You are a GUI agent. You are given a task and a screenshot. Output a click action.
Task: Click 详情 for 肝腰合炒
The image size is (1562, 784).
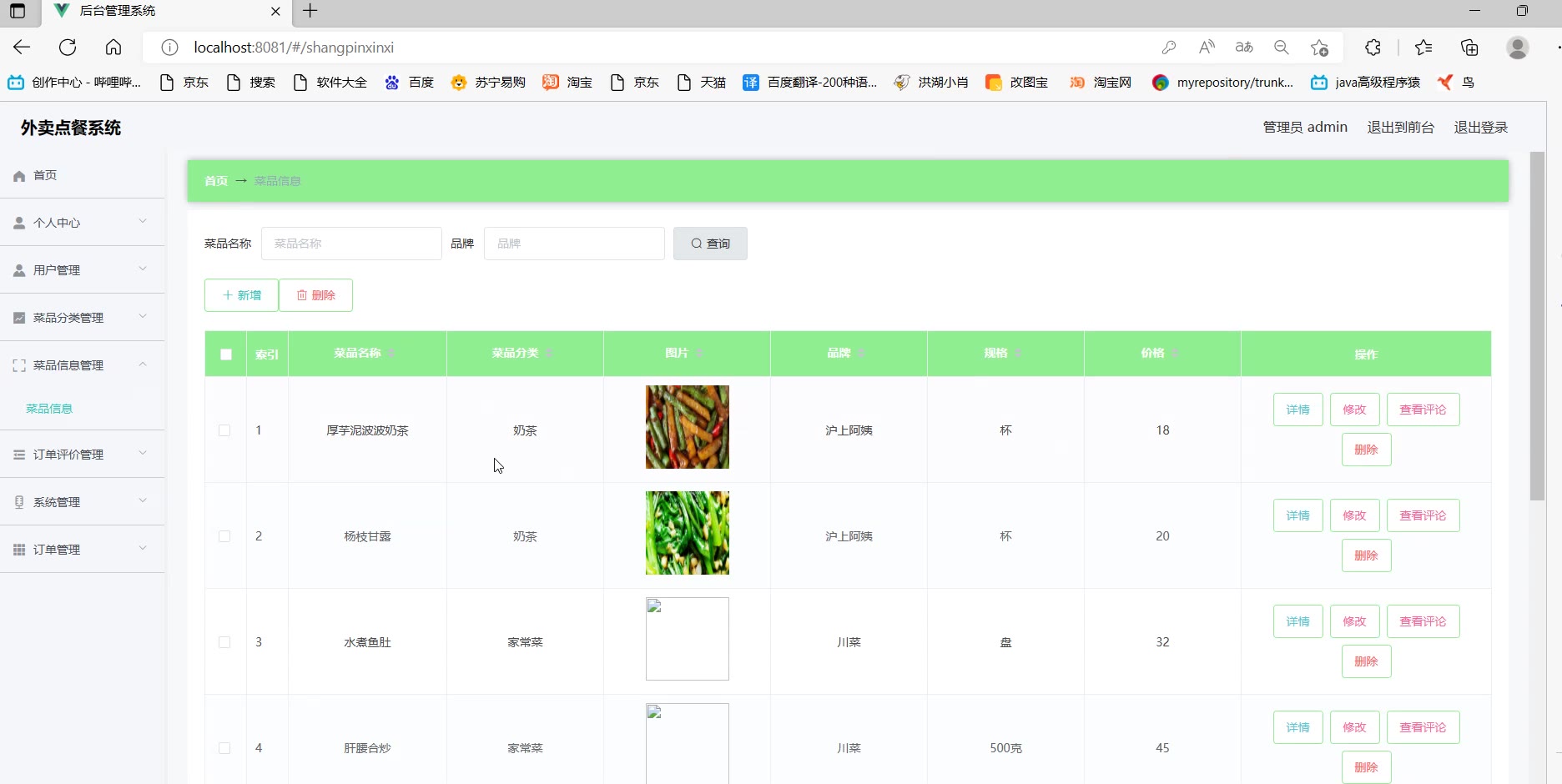(1297, 727)
